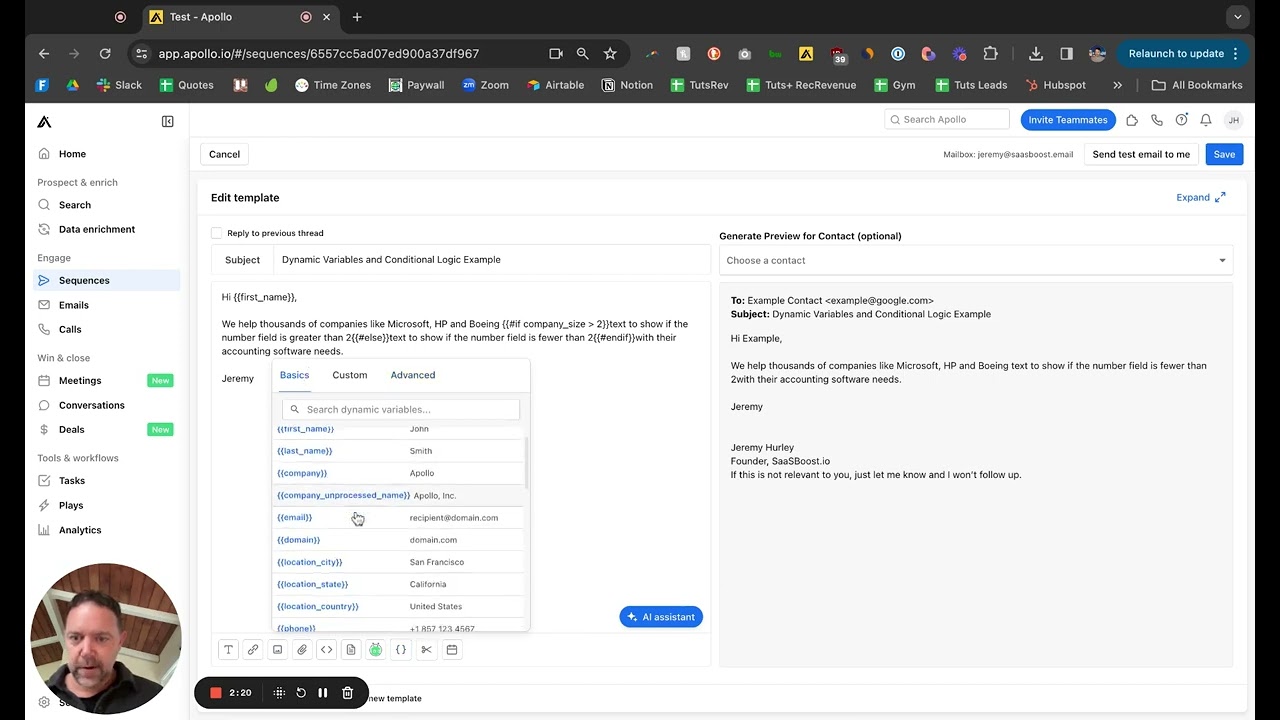Click the scissors snippet icon
The height and width of the screenshot is (720, 1280).
(426, 650)
